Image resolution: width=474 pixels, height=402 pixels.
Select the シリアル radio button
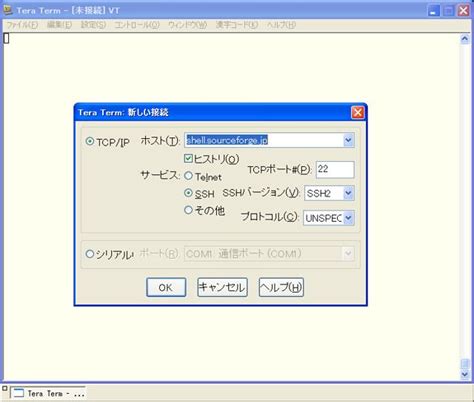tap(89, 254)
